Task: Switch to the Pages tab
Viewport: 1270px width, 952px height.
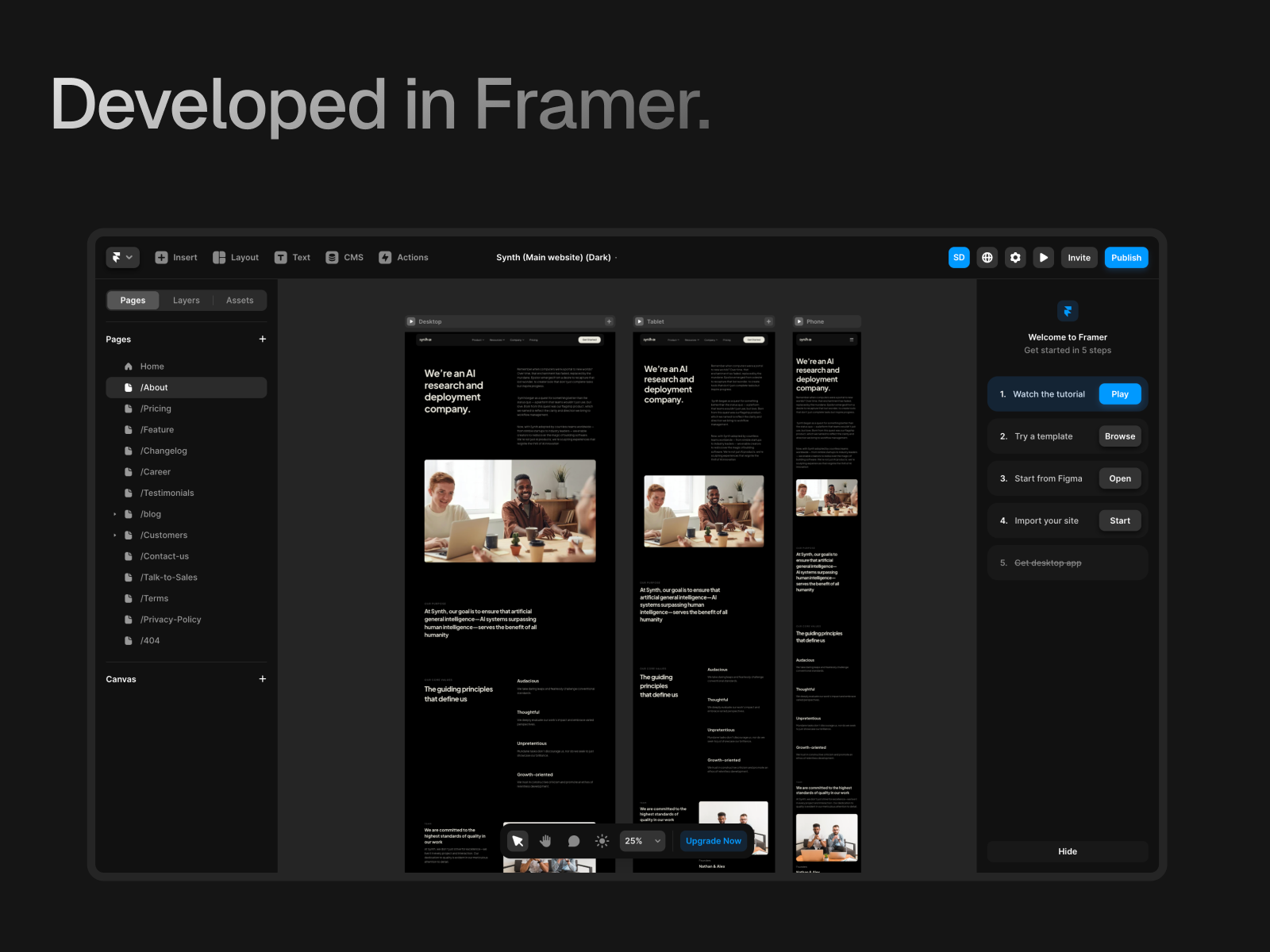Action: [133, 300]
